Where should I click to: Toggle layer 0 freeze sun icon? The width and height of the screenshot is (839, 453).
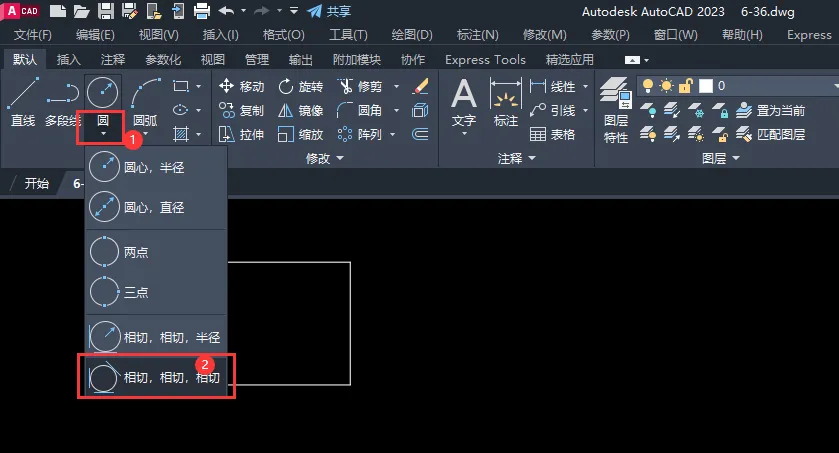click(x=667, y=86)
